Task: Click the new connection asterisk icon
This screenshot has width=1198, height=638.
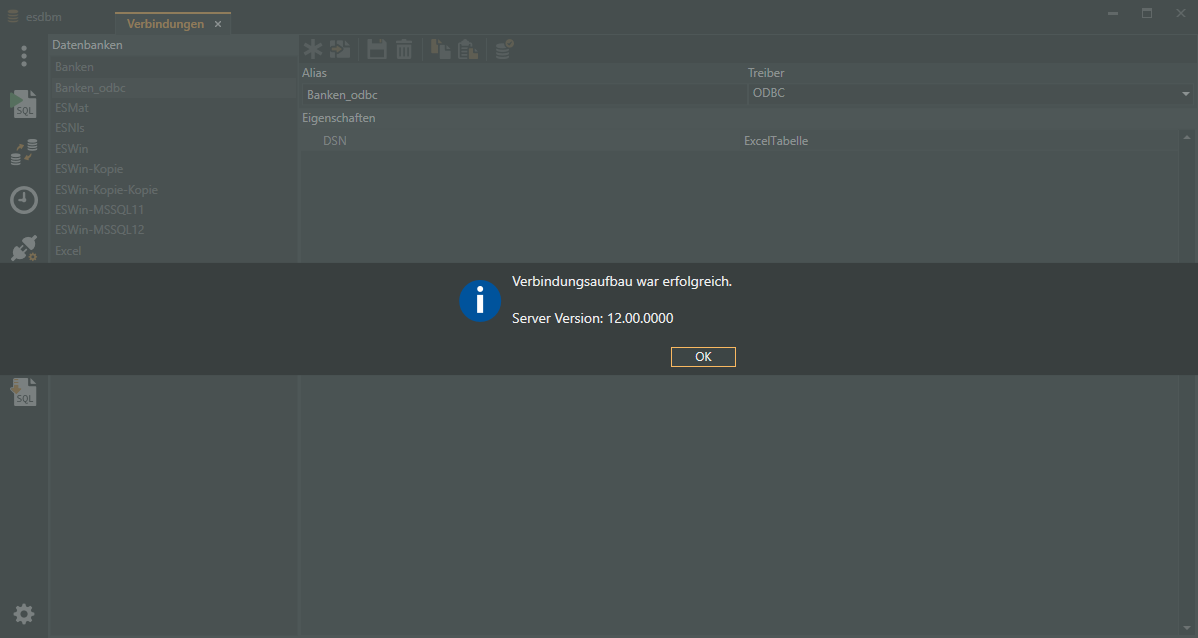Action: pos(314,49)
